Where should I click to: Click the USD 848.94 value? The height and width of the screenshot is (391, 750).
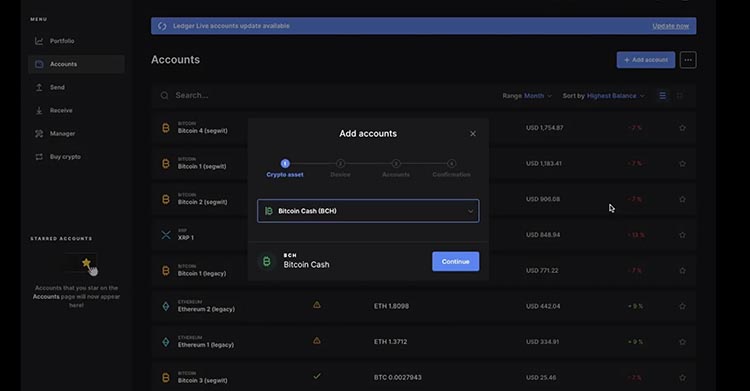pos(543,235)
